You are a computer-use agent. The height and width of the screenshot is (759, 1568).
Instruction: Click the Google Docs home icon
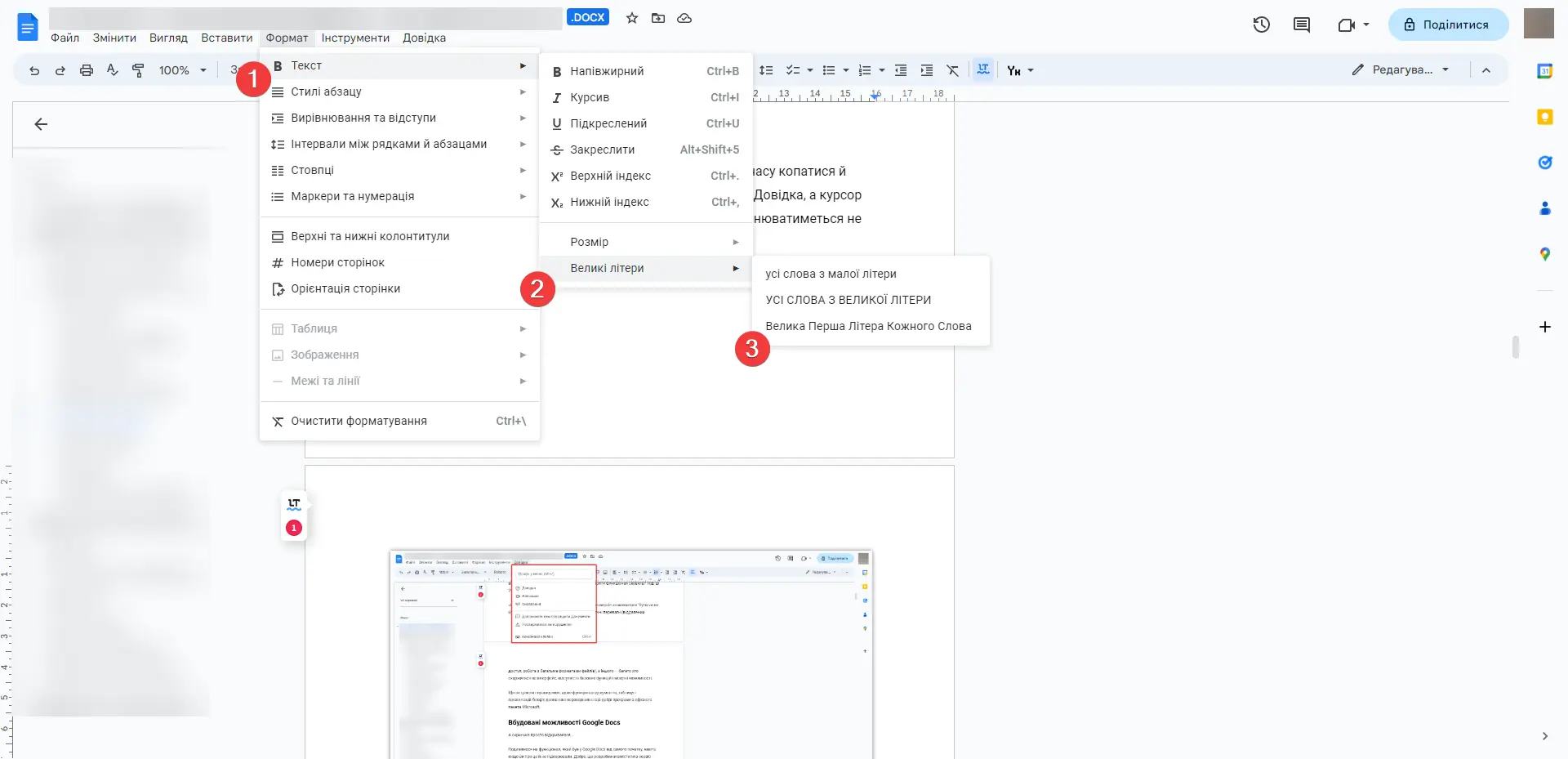point(28,27)
